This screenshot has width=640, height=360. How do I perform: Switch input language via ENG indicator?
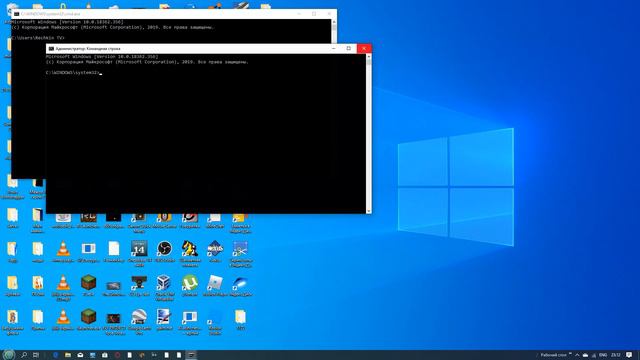[603, 355]
